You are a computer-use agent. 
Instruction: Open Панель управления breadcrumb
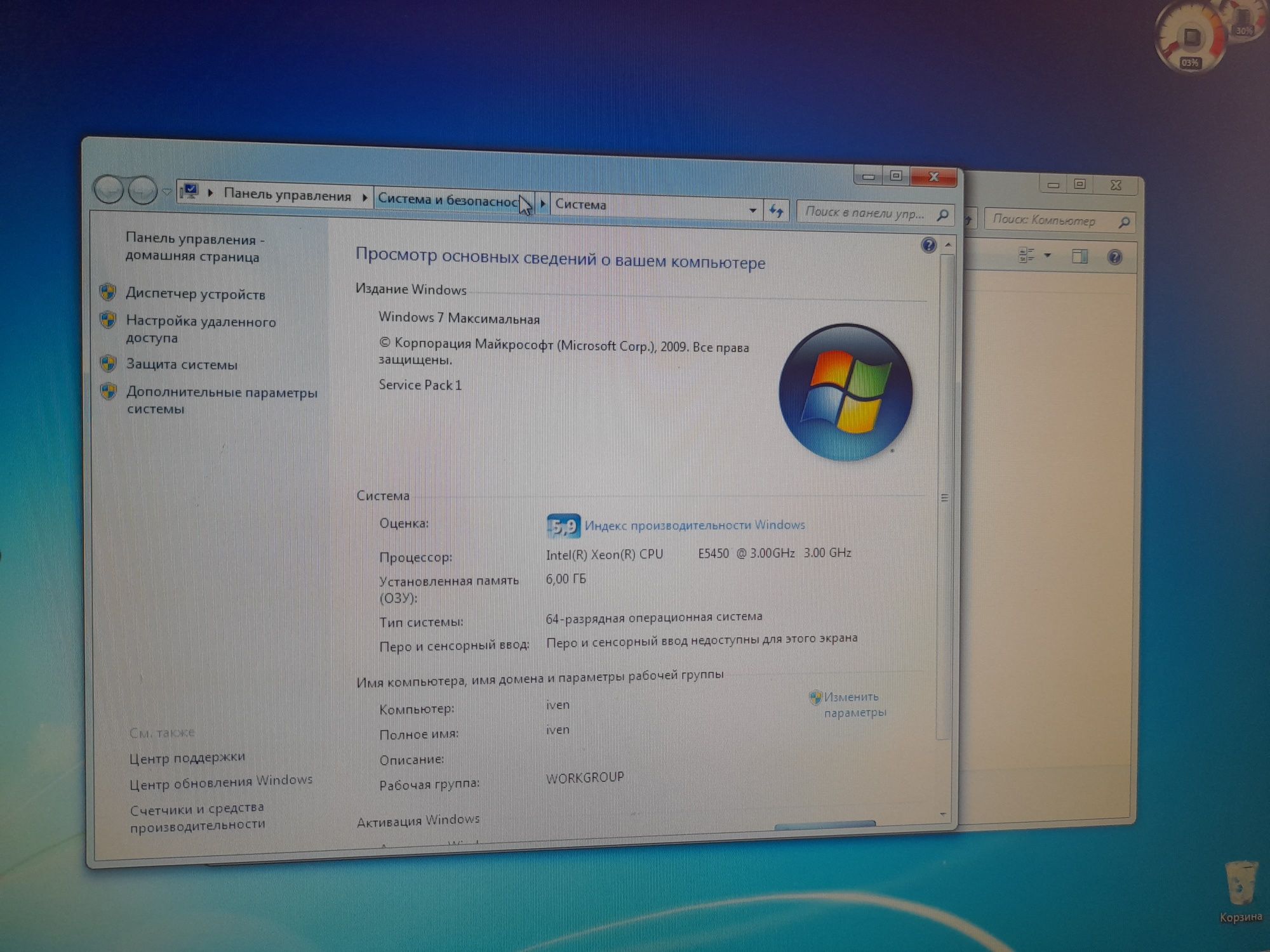click(x=287, y=195)
